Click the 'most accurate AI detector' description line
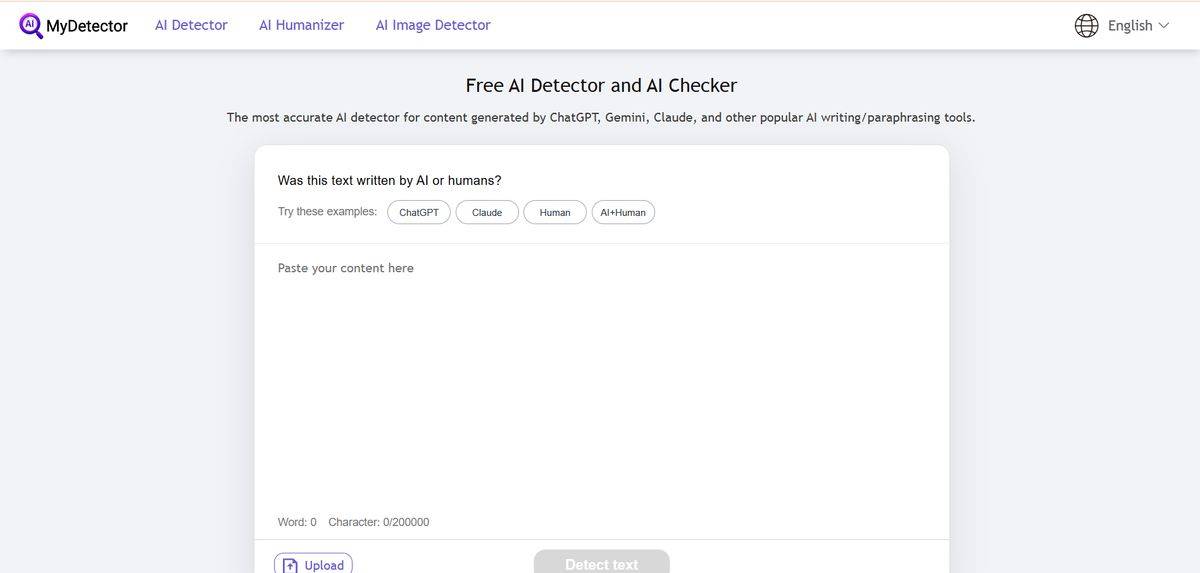Image resolution: width=1200 pixels, height=573 pixels. click(x=601, y=117)
